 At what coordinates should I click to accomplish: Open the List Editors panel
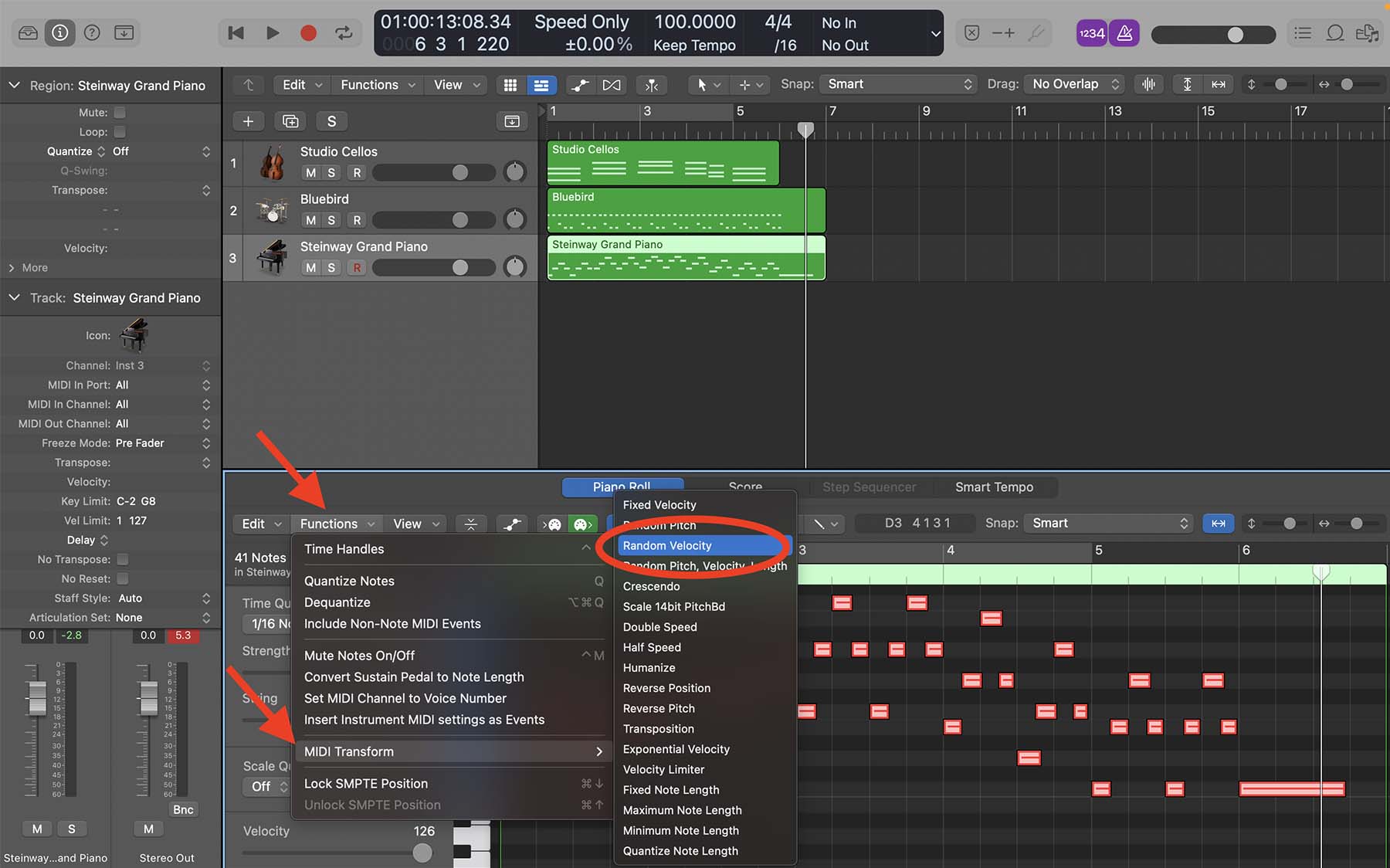pos(1303,33)
